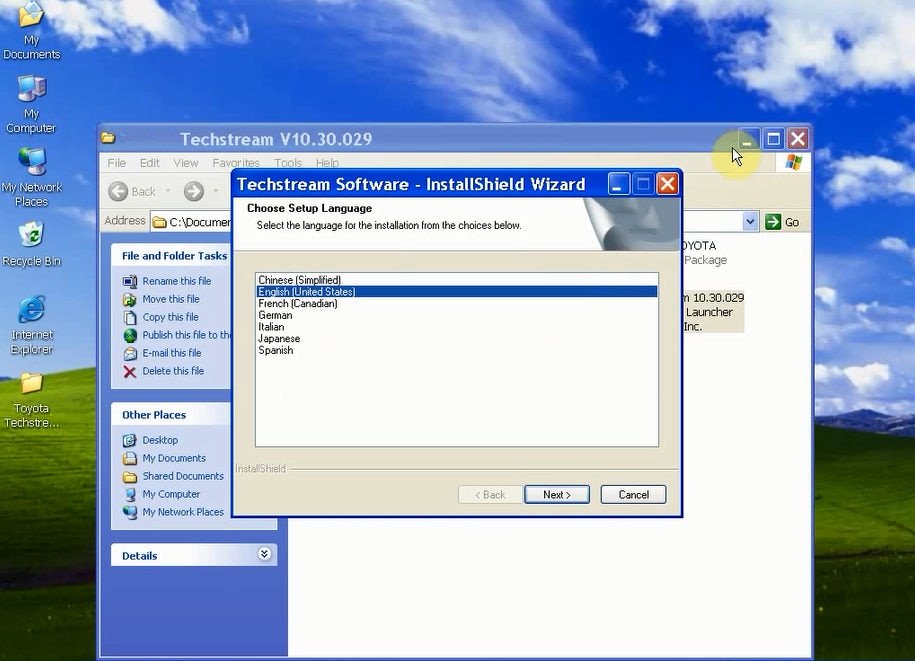Open the File menu in Explorer
This screenshot has width=915, height=661.
(117, 163)
